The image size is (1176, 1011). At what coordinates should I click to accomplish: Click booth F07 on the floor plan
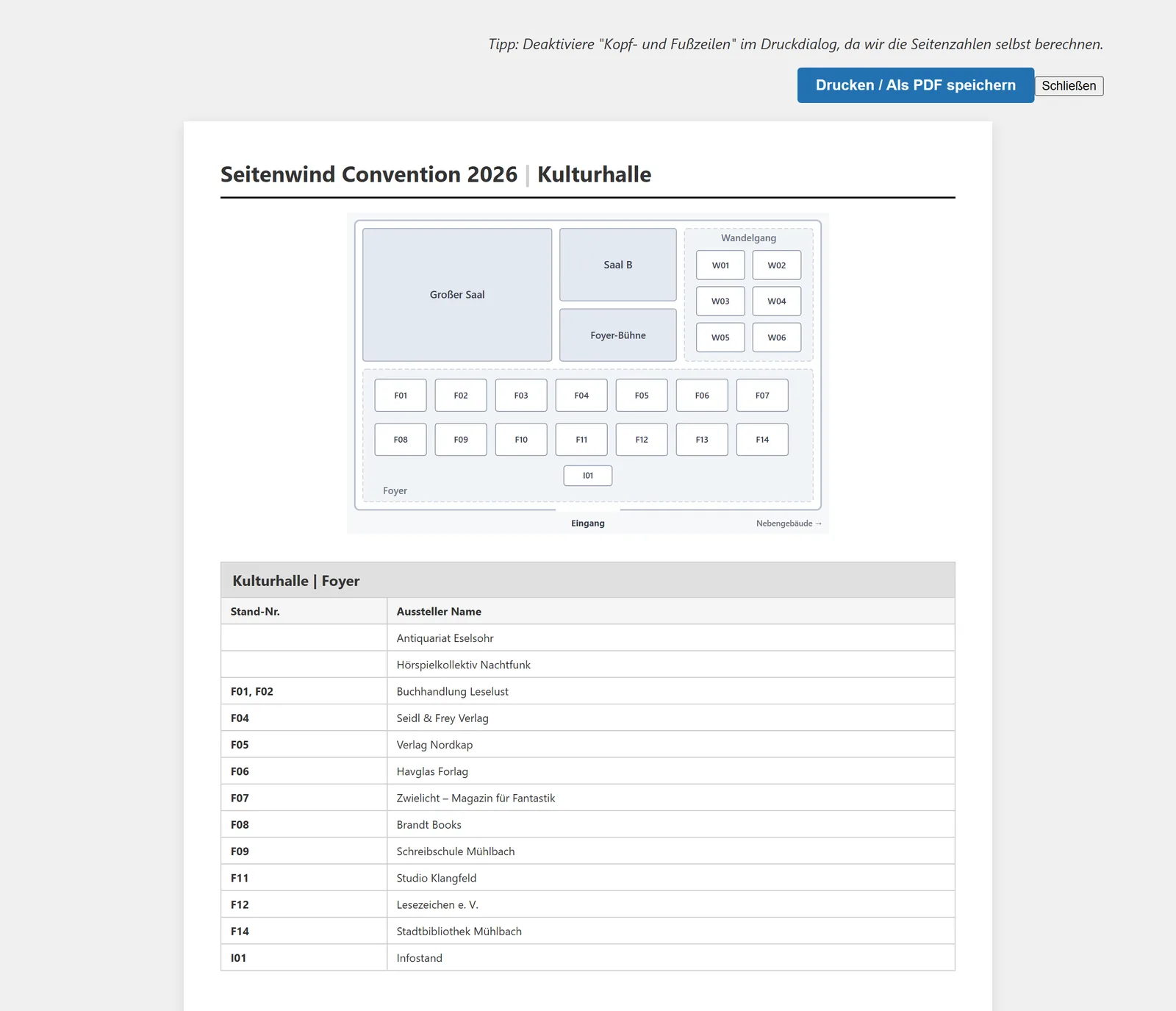(x=762, y=396)
